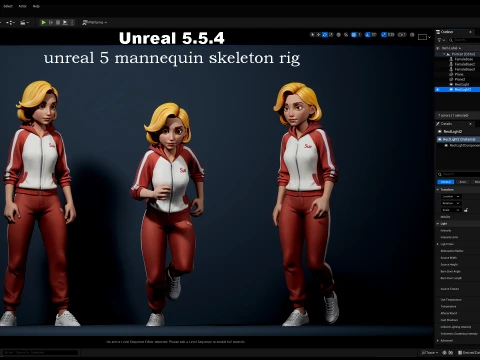Toggle world/local coordinate space globe icon
Screen dimensions: 480x360
coord(339,35)
